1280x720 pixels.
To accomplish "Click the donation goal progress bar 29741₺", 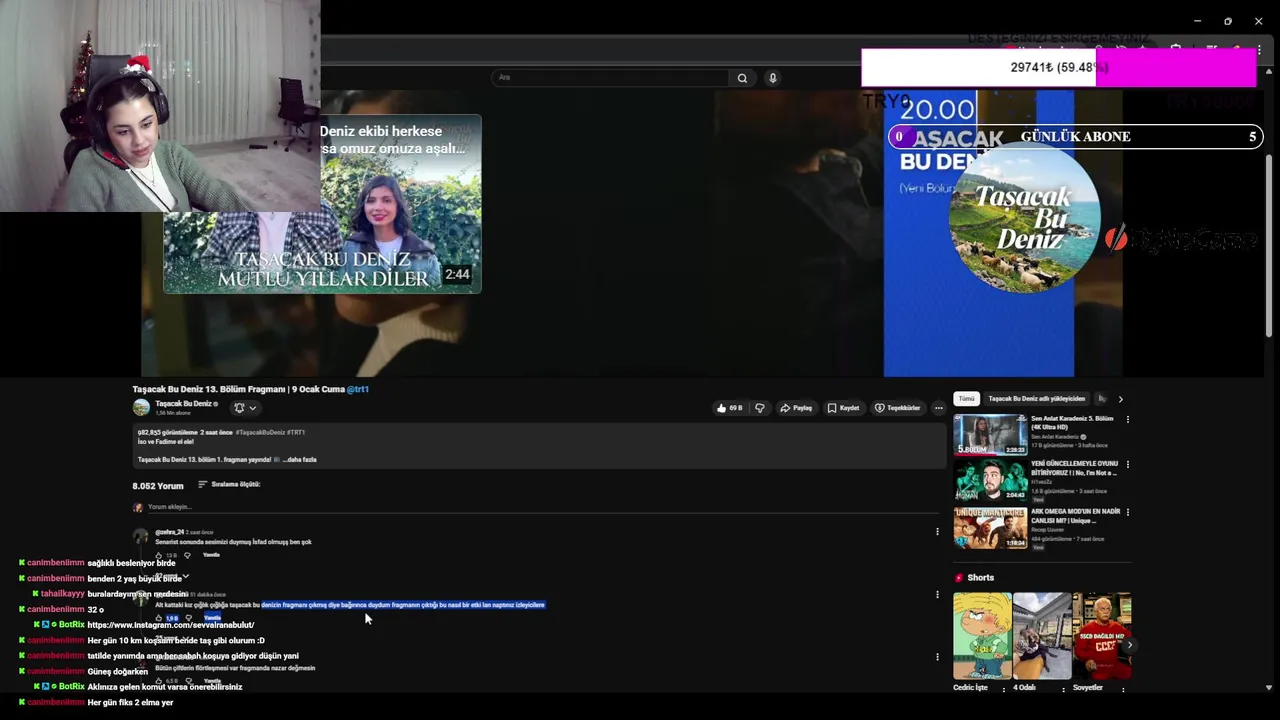I will point(1059,68).
